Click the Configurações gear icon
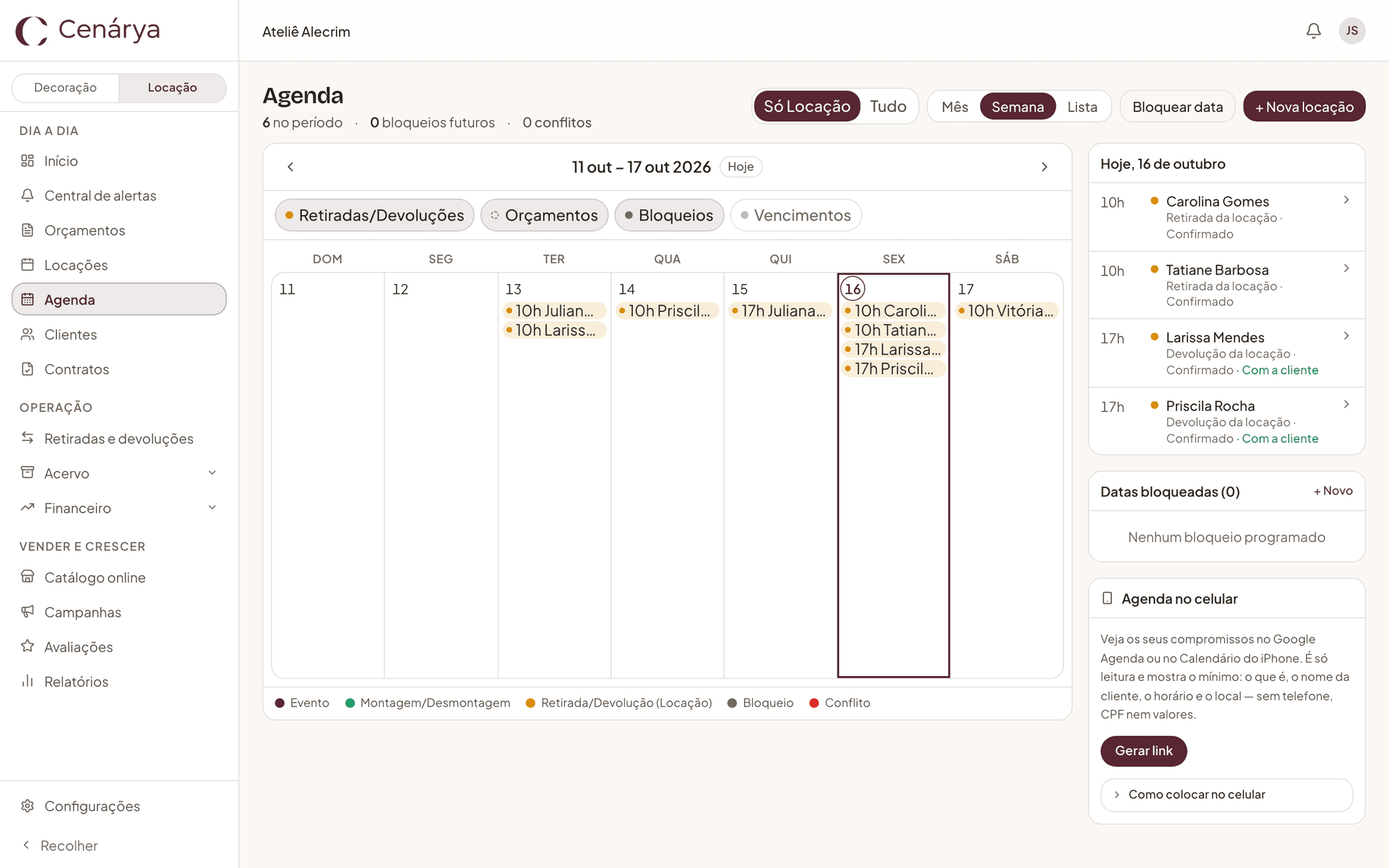Screen dimensions: 1389x868 [27, 806]
